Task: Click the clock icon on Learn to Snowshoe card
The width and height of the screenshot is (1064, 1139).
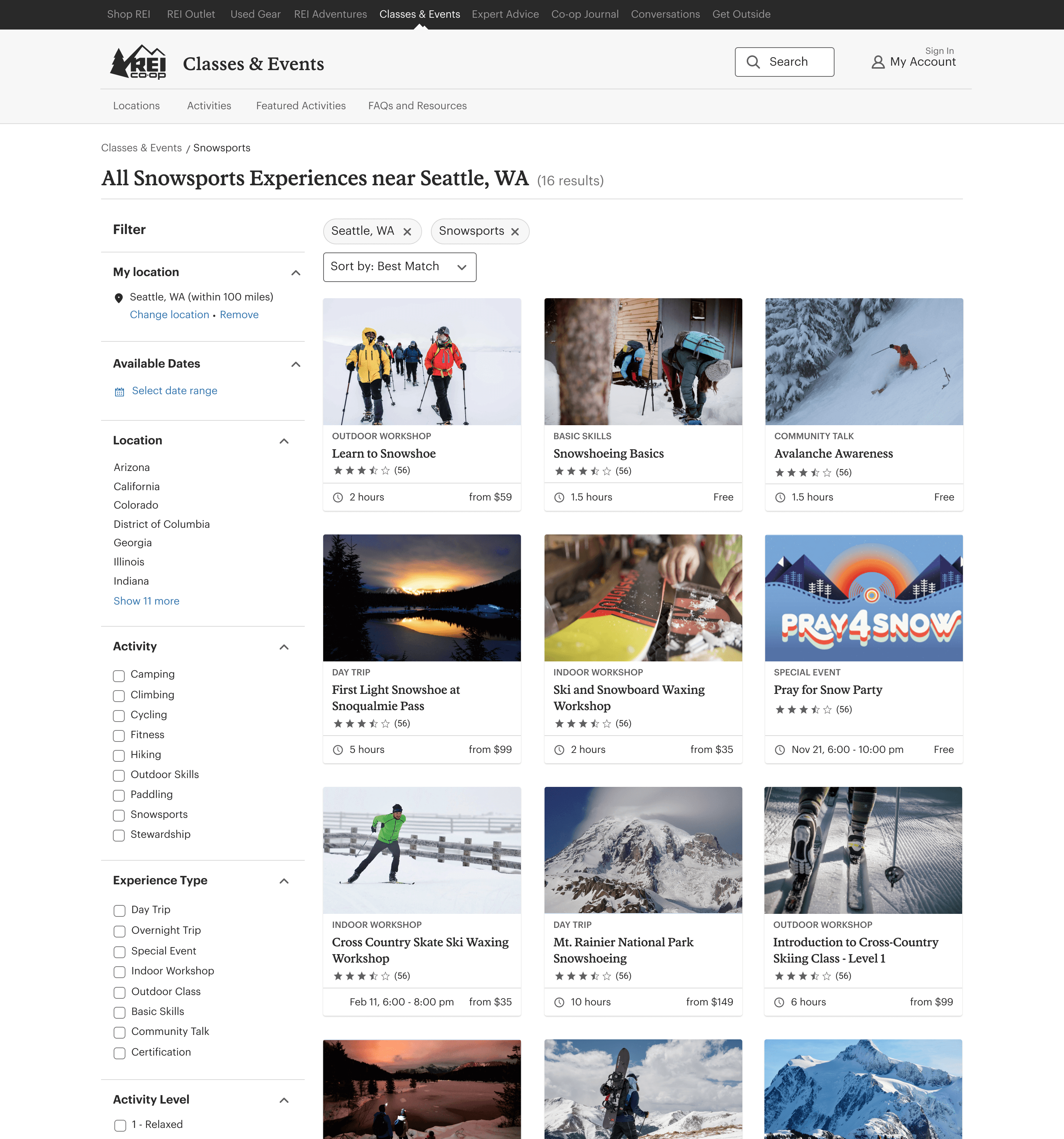Action: point(338,497)
